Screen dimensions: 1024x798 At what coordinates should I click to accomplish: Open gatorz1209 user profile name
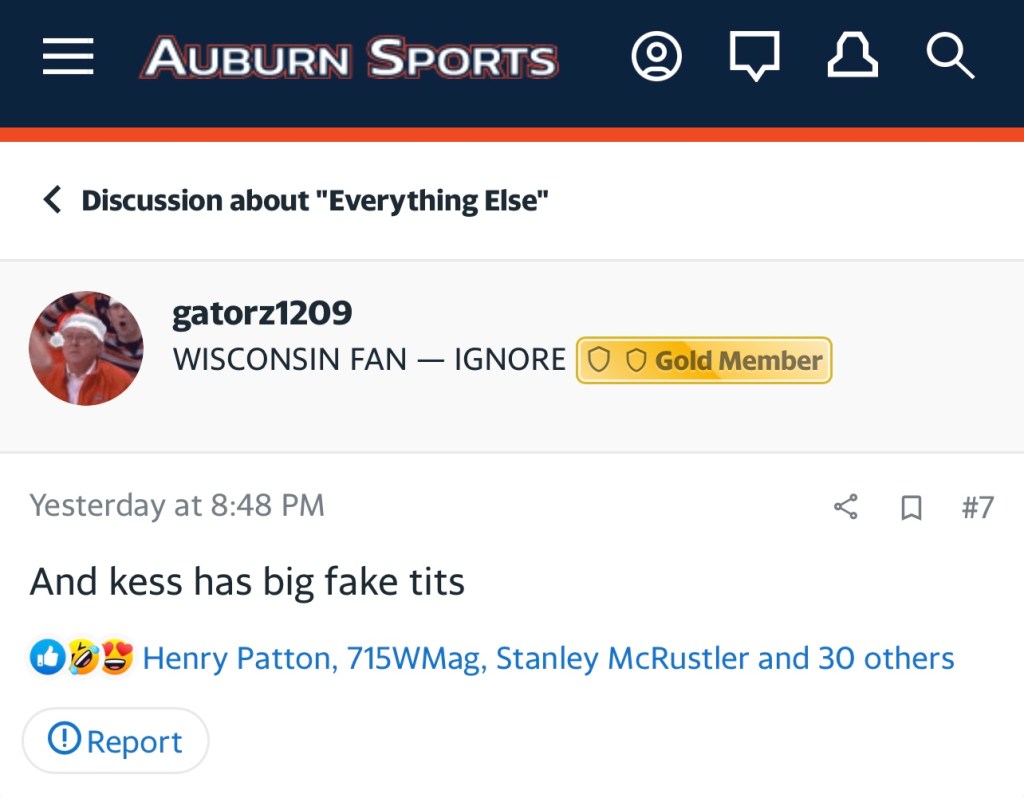point(262,313)
